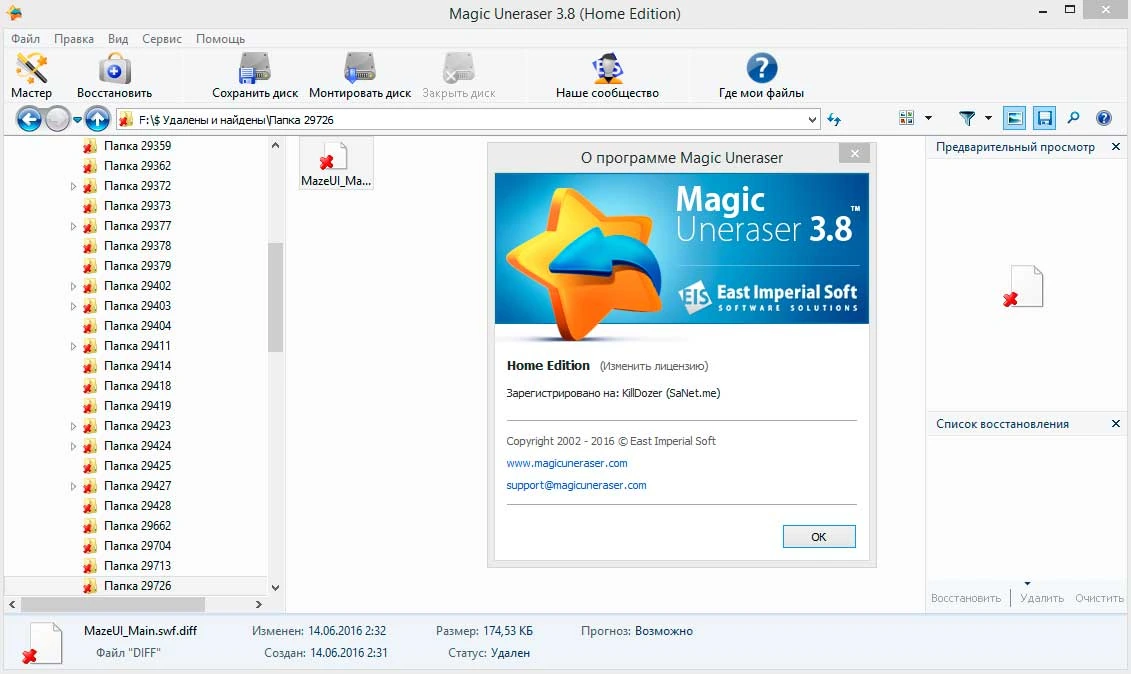Image resolution: width=1131 pixels, height=674 pixels.
Task: Expand Папка 29423 tree node
Action: pos(73,426)
